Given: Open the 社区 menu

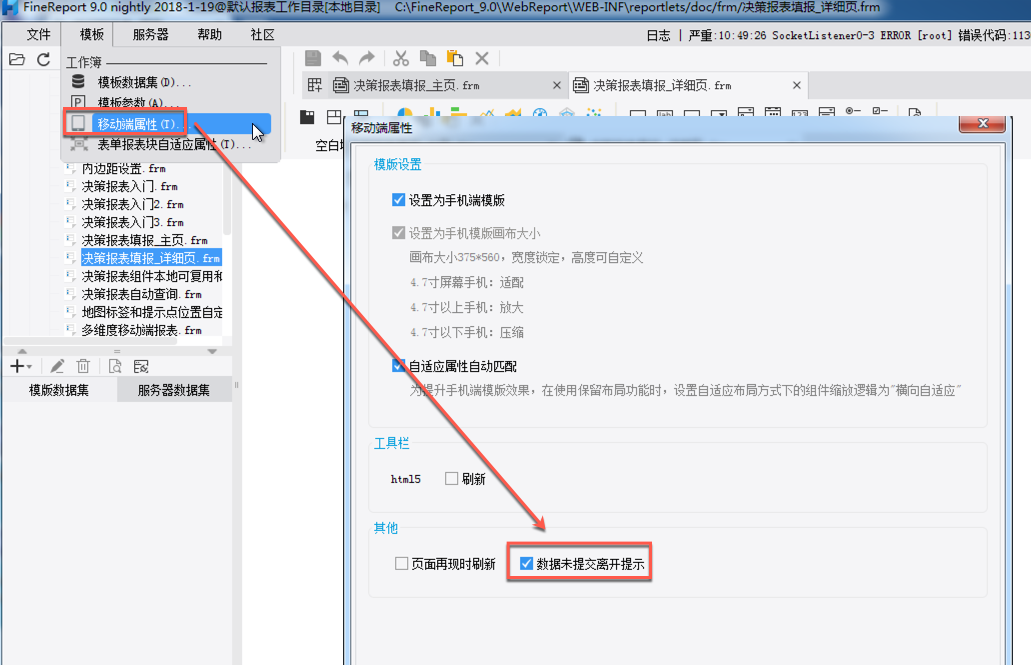Looking at the screenshot, I should point(262,35).
